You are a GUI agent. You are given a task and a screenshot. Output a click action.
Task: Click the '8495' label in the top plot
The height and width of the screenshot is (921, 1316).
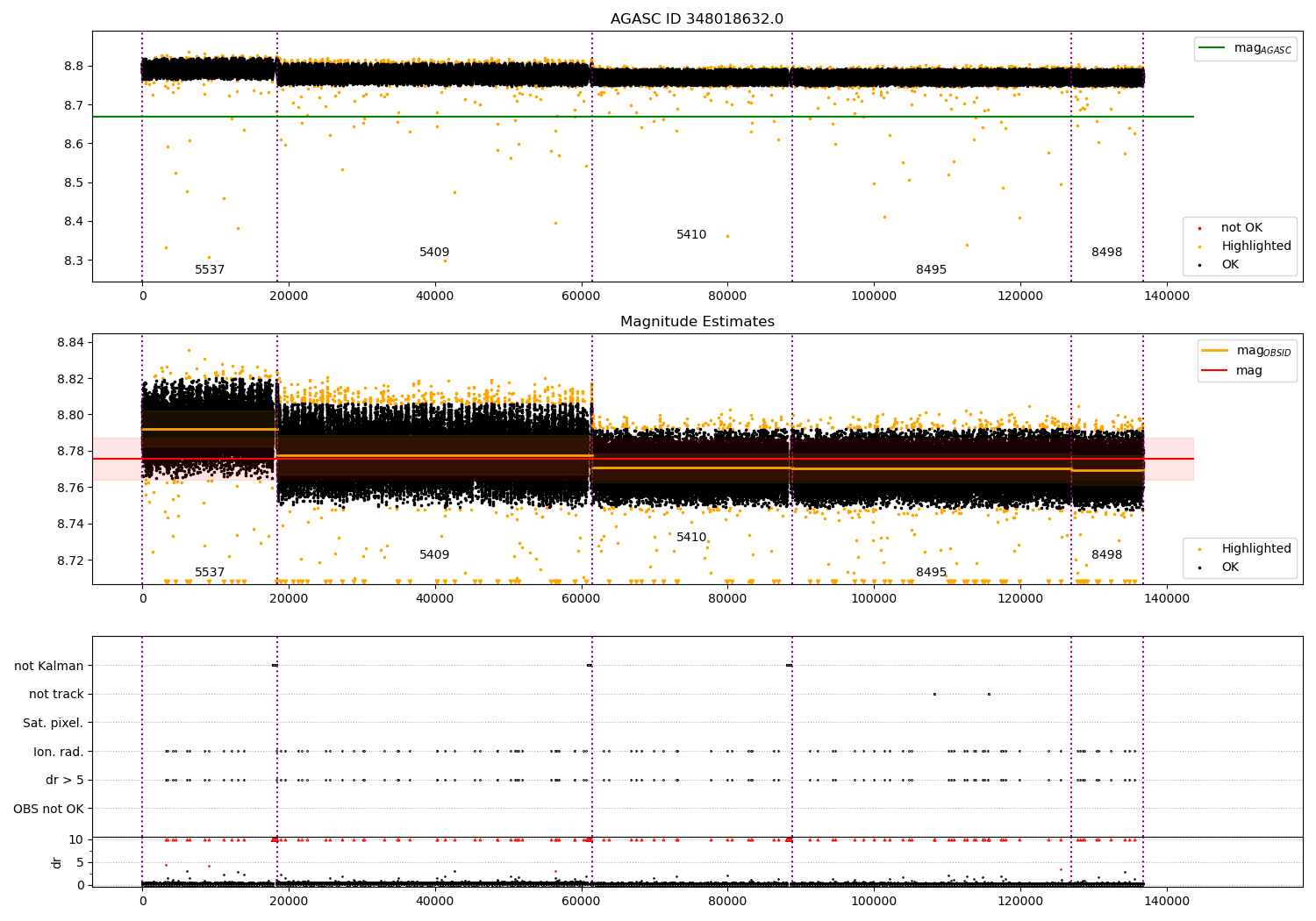pos(932,270)
